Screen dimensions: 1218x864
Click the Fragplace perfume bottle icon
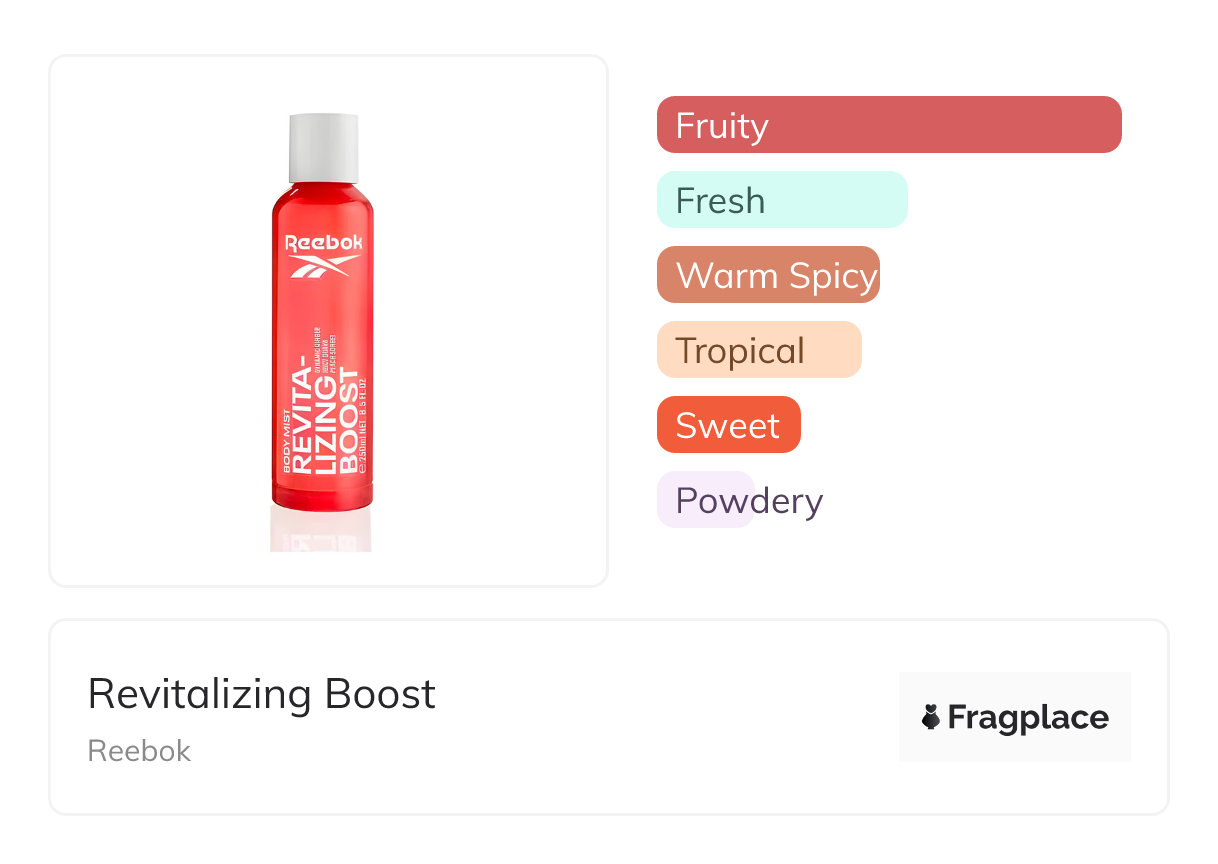pyautogui.click(x=931, y=717)
